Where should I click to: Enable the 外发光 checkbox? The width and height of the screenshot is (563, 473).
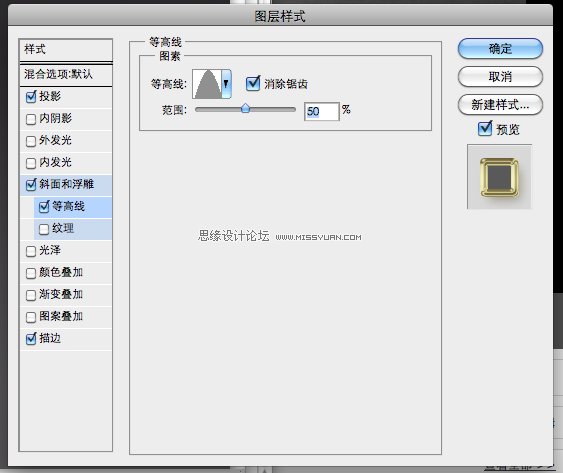point(31,141)
